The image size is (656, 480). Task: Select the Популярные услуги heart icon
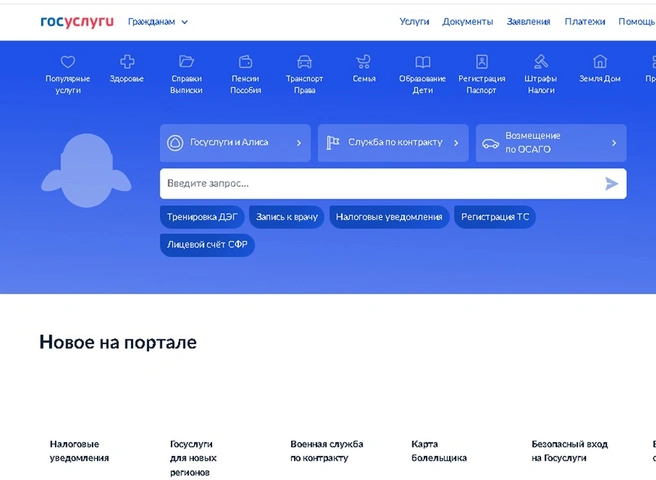pyautogui.click(x=68, y=62)
